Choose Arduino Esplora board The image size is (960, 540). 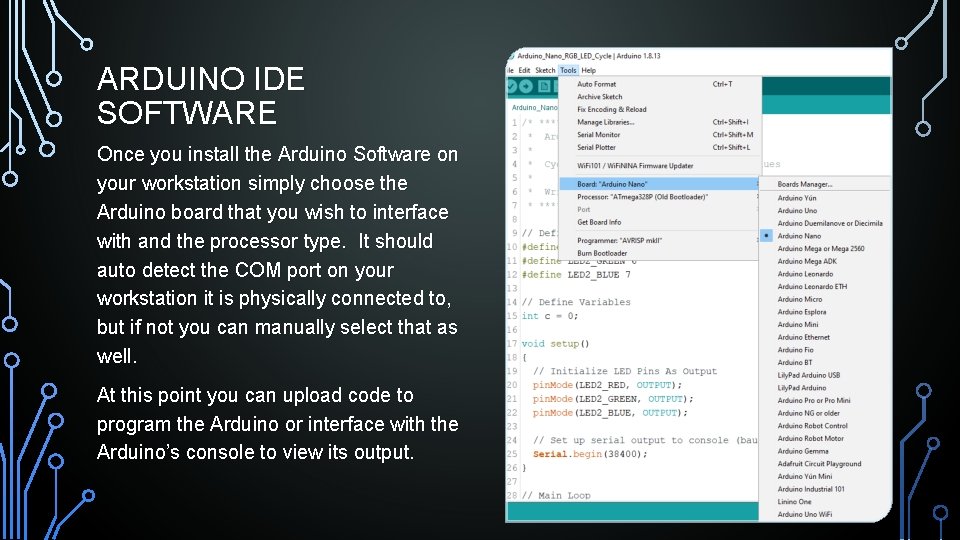825,312
